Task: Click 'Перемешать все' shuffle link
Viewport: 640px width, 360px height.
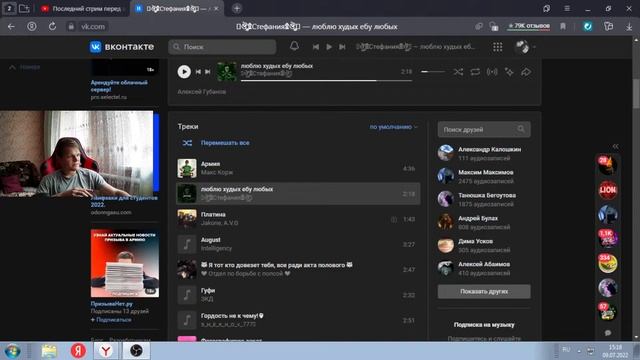Action: pos(225,143)
